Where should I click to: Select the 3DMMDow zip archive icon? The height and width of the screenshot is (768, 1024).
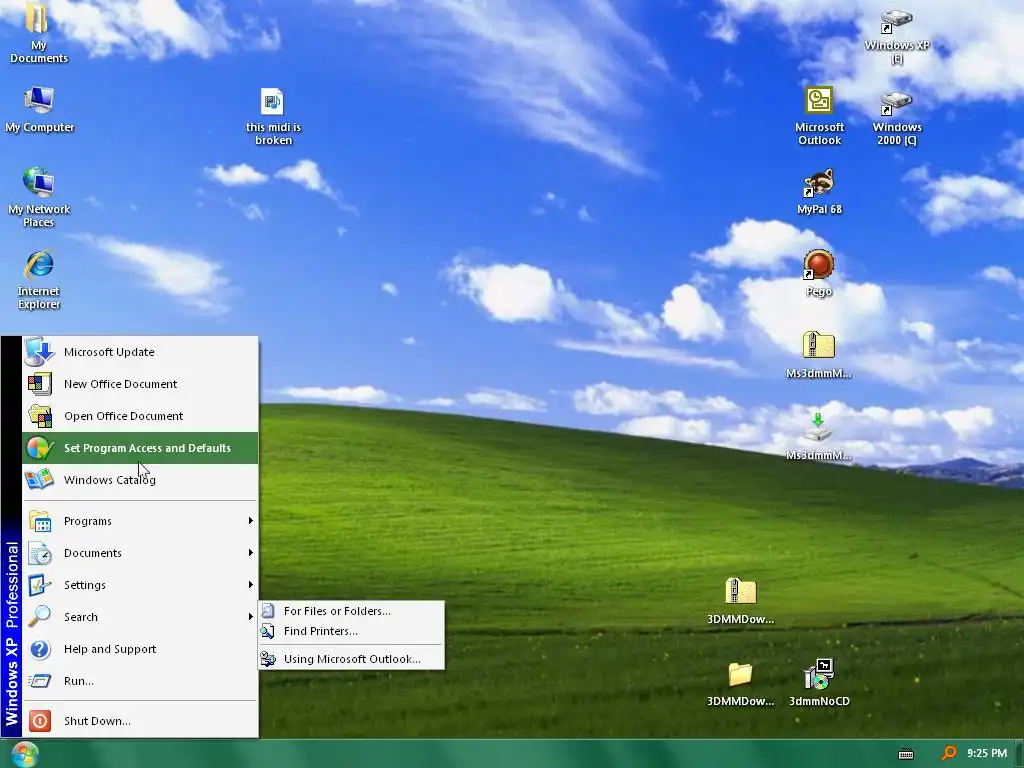click(740, 601)
